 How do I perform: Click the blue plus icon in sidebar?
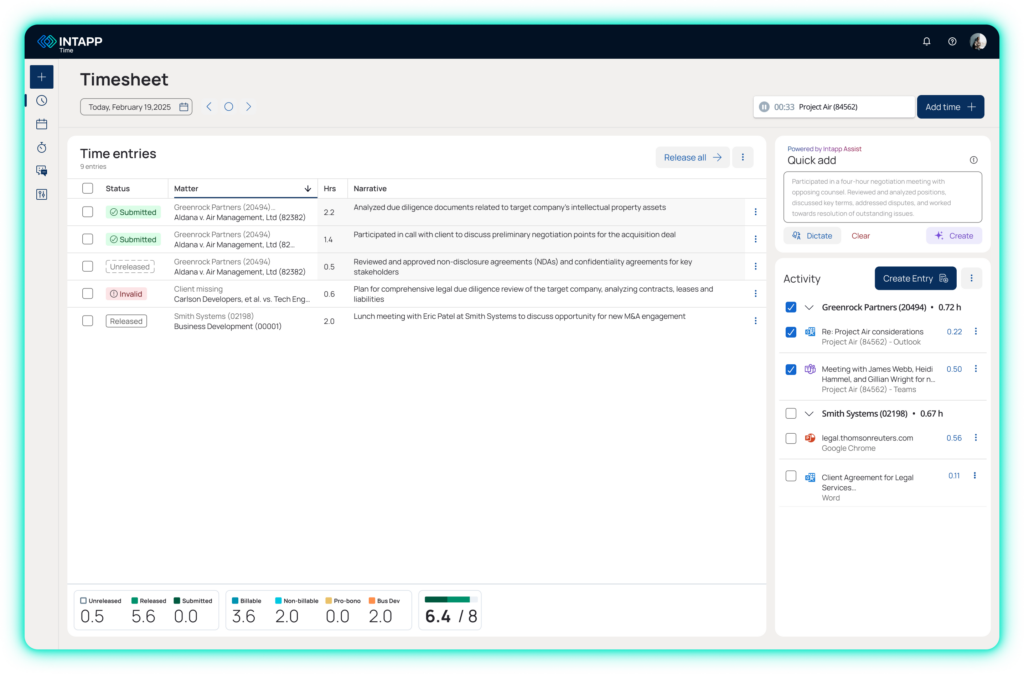click(x=41, y=77)
